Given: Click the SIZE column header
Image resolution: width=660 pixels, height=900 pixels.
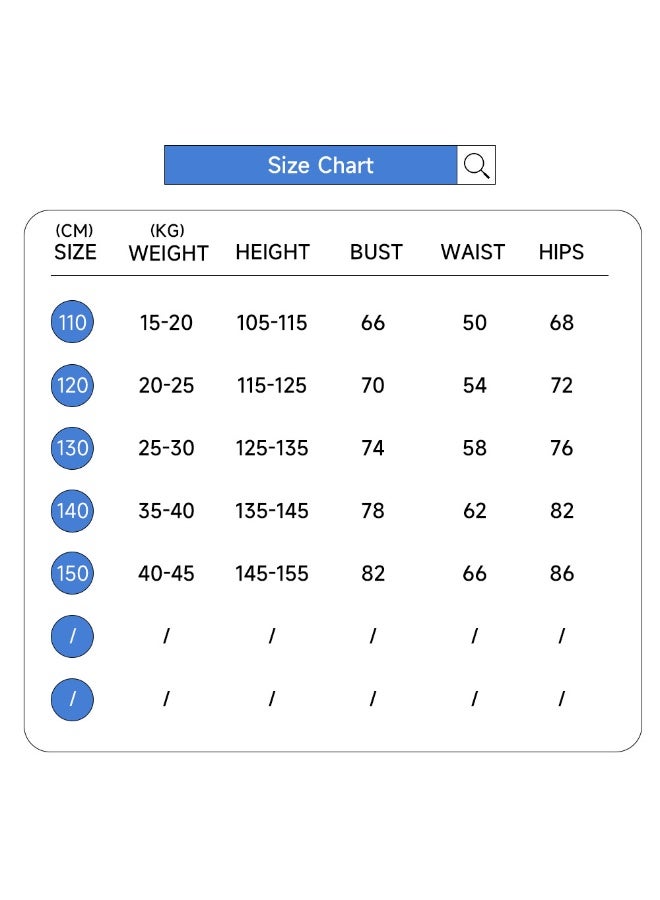Looking at the screenshot, I should tap(75, 252).
